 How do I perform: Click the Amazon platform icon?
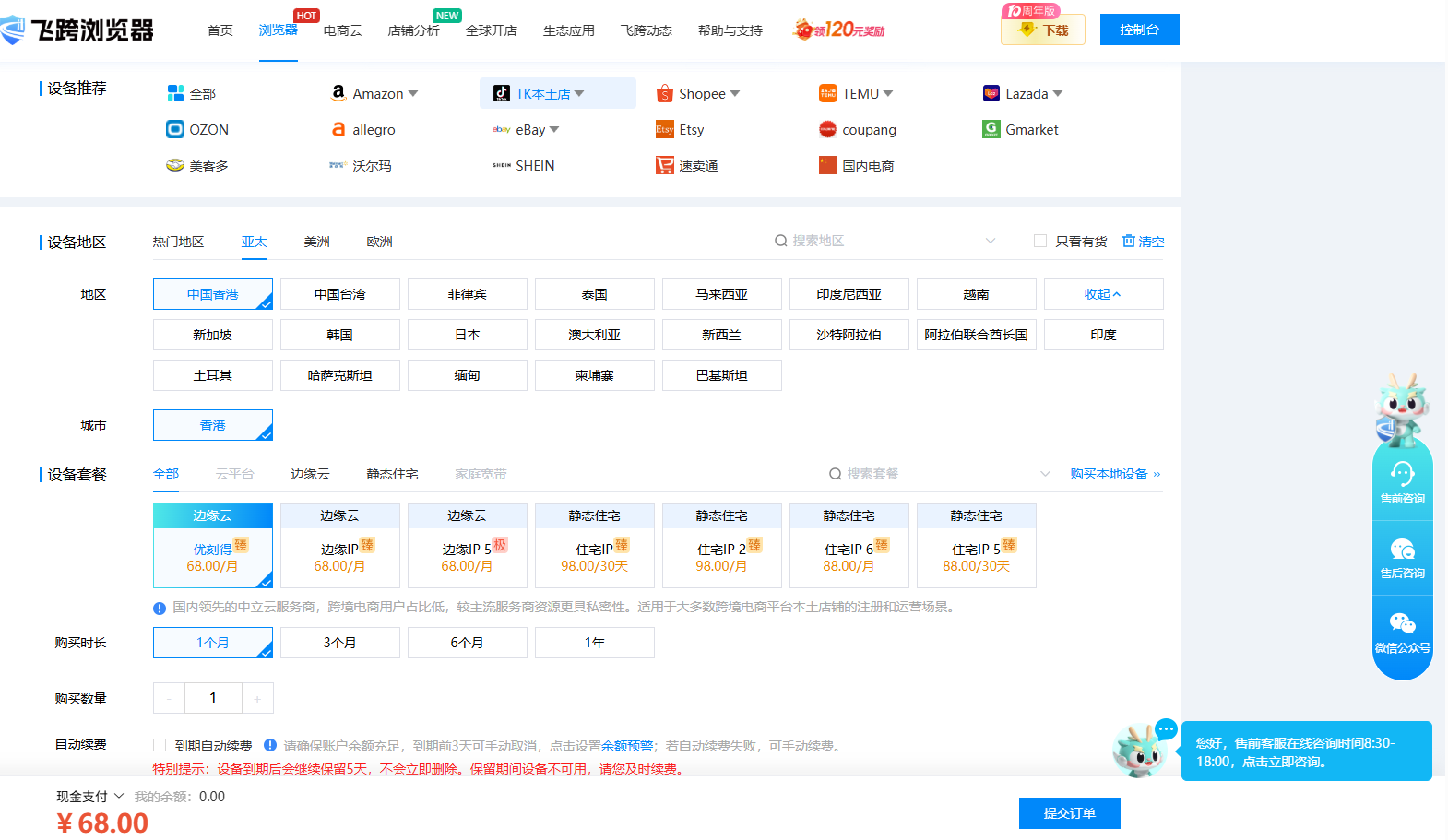point(338,93)
